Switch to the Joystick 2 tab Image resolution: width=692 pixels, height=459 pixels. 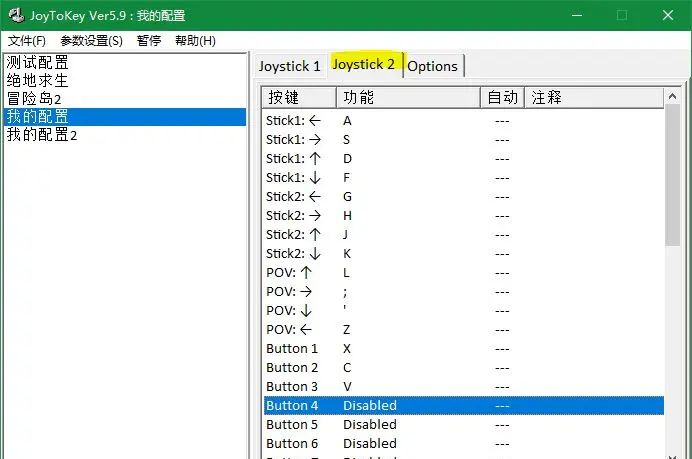364,64
